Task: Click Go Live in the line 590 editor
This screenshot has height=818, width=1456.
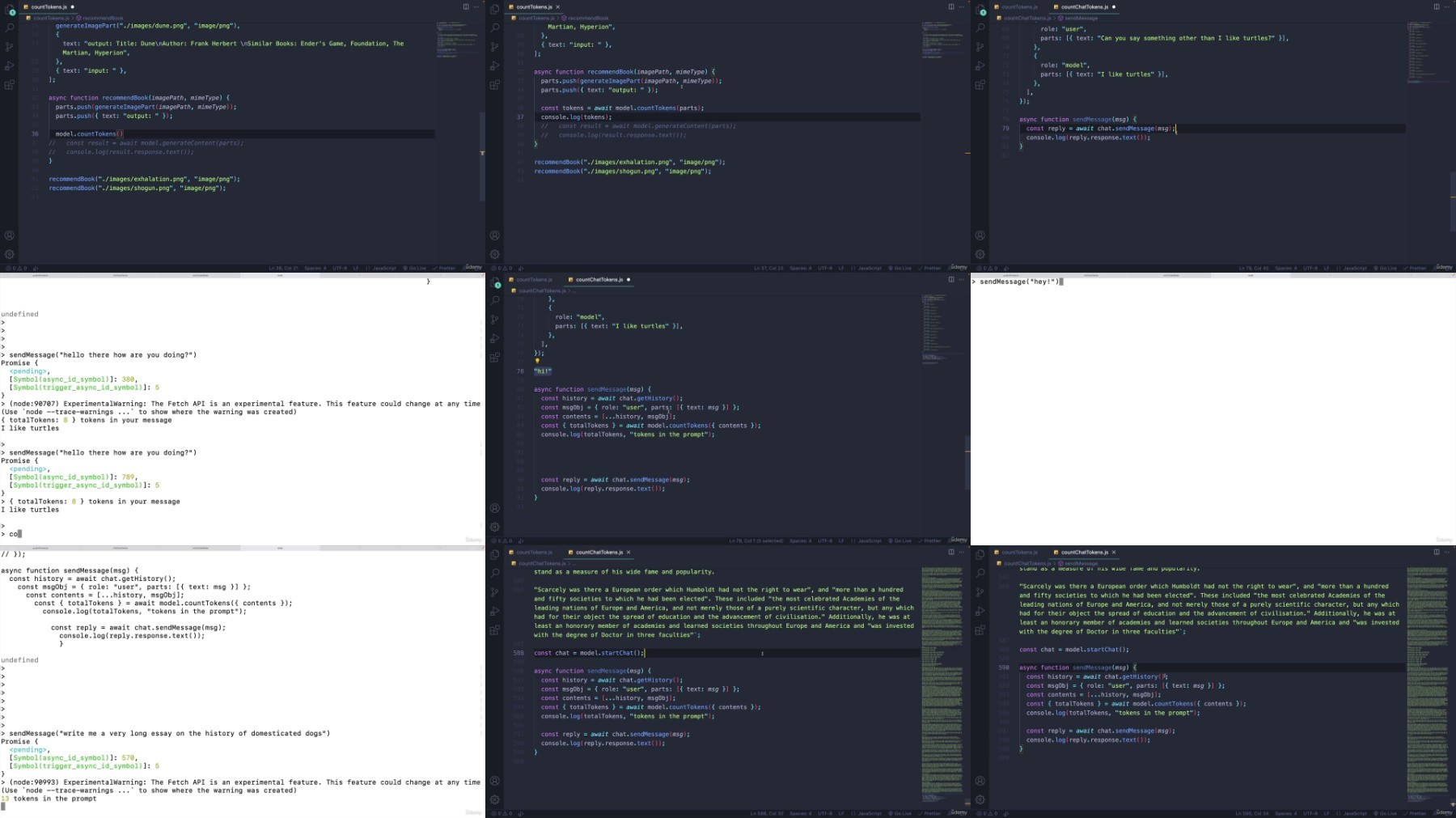Action: pyautogui.click(x=1386, y=813)
